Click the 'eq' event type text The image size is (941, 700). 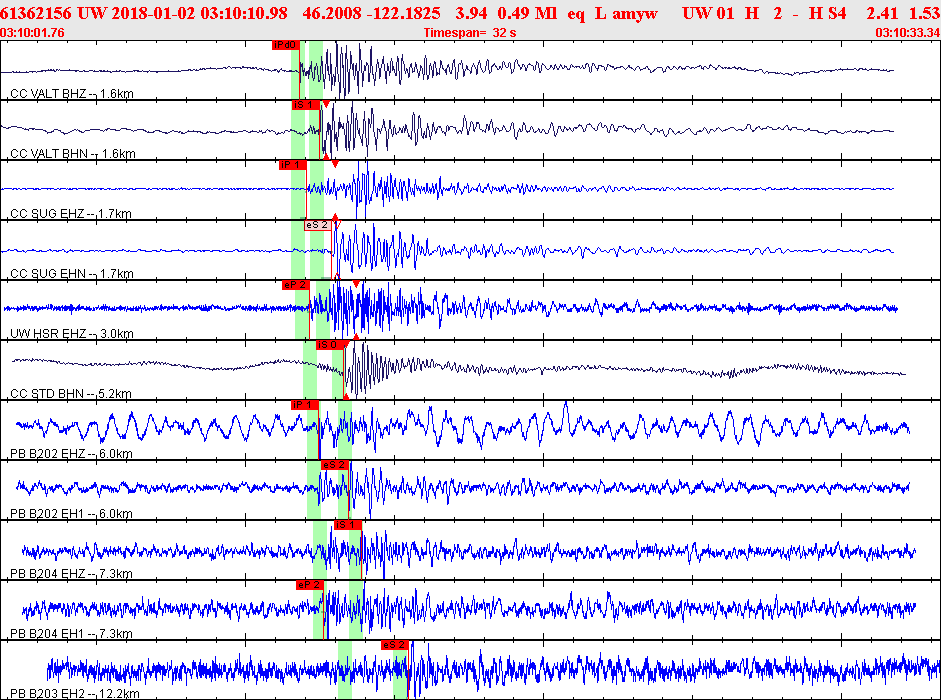[x=576, y=14]
